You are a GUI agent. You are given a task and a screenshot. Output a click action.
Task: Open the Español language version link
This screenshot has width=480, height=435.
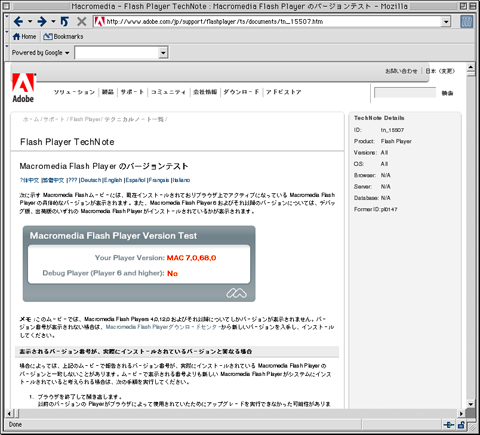point(135,180)
